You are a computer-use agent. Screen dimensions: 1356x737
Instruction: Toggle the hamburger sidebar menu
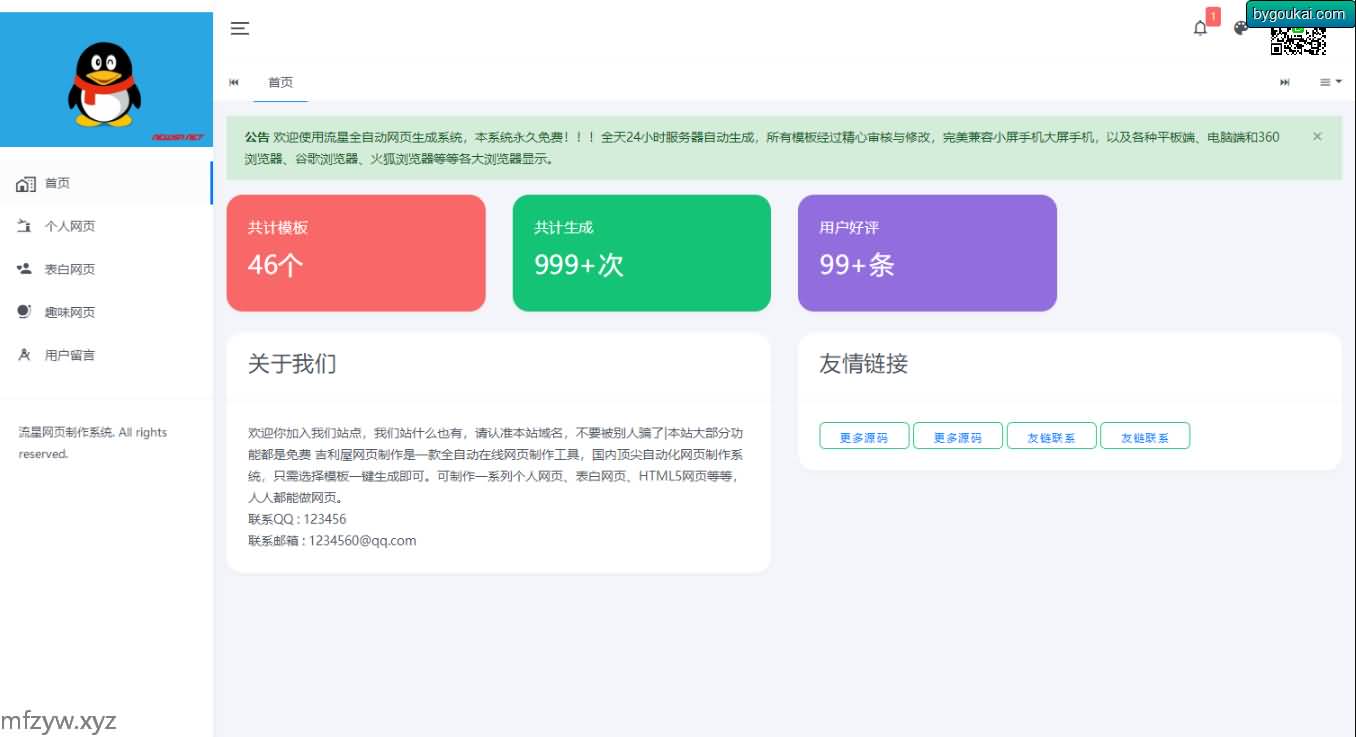point(240,29)
